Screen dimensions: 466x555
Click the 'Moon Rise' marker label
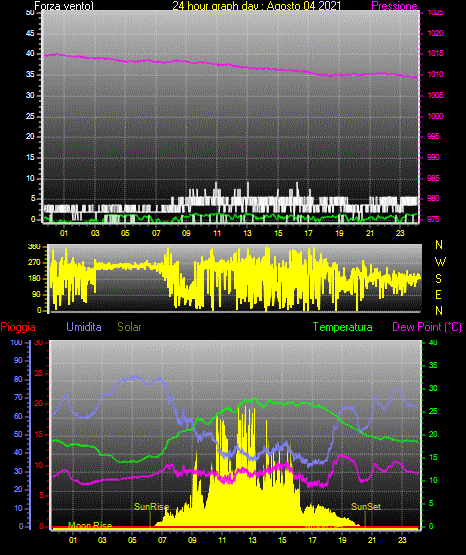(90, 526)
